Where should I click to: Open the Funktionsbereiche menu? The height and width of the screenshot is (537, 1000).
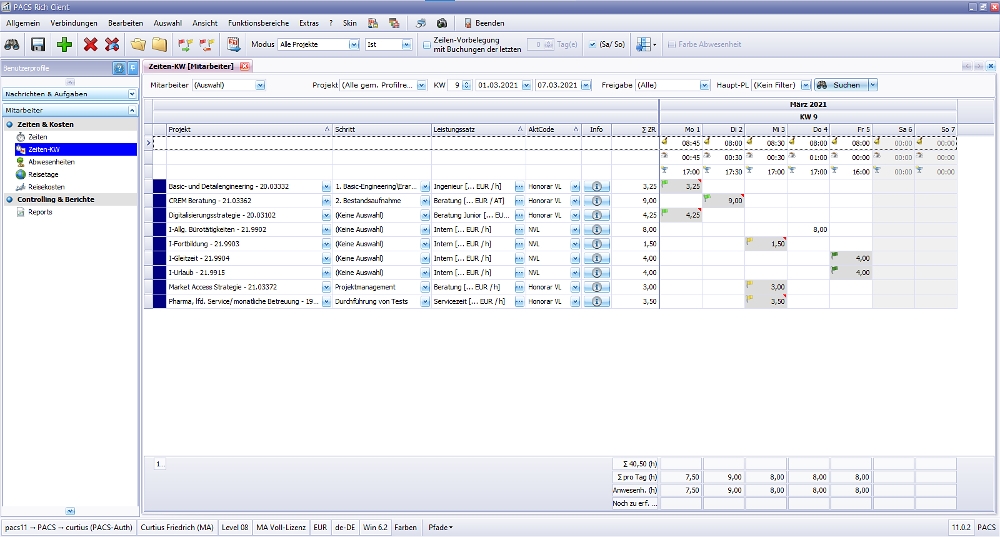click(x=259, y=22)
